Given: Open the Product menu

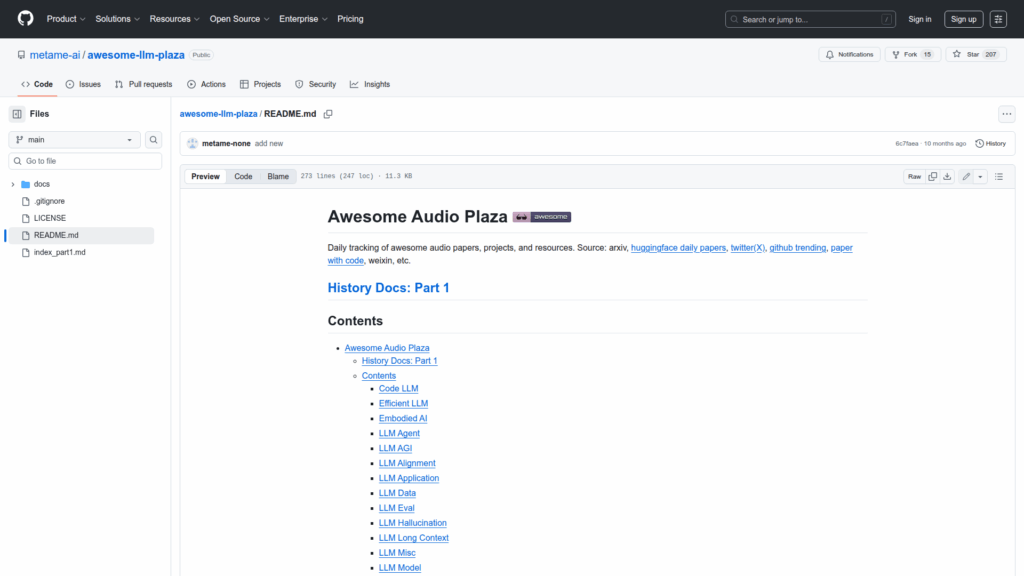Looking at the screenshot, I should pyautogui.click(x=66, y=19).
